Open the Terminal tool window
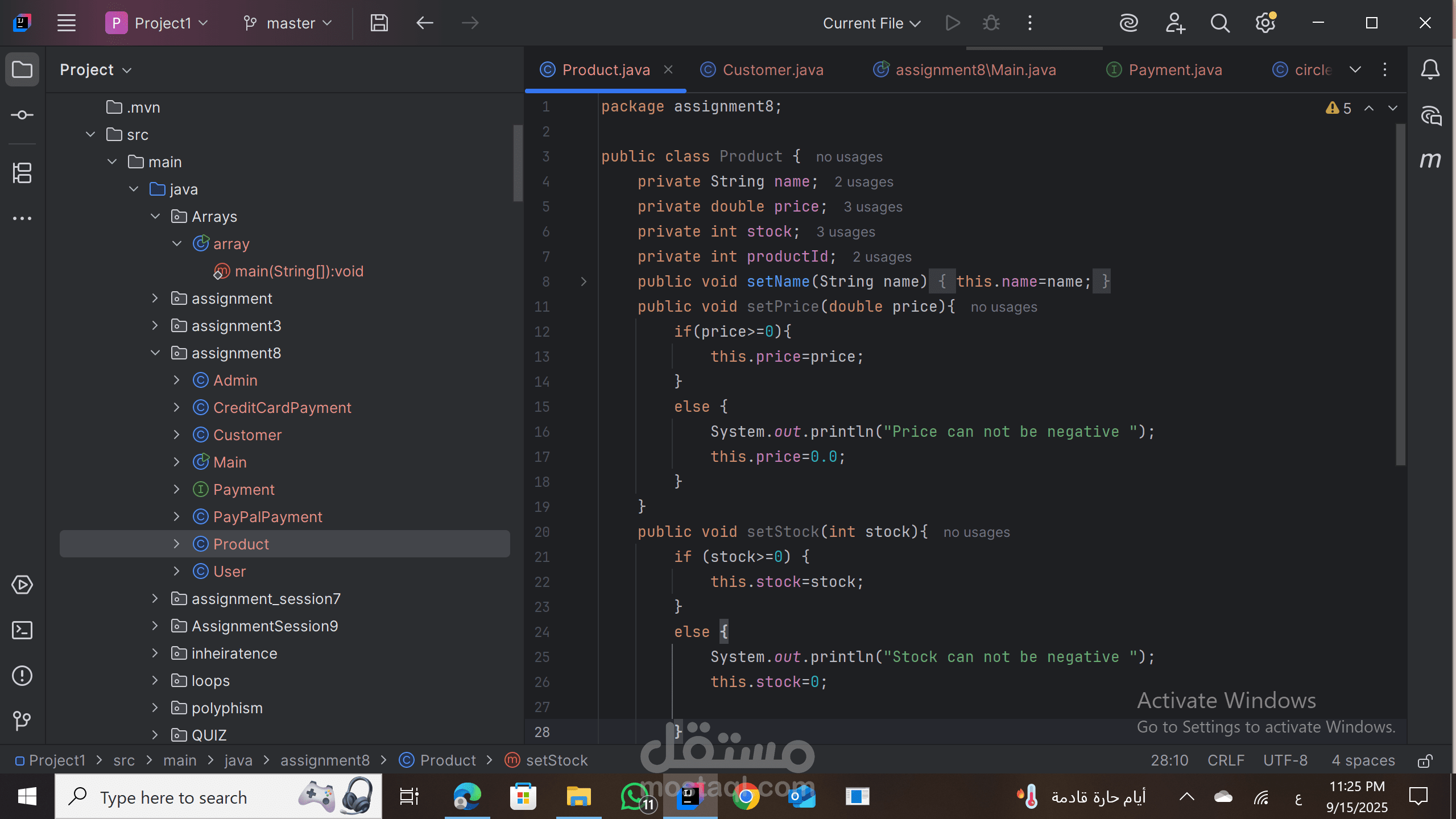This screenshot has height=819, width=1456. tap(22, 630)
